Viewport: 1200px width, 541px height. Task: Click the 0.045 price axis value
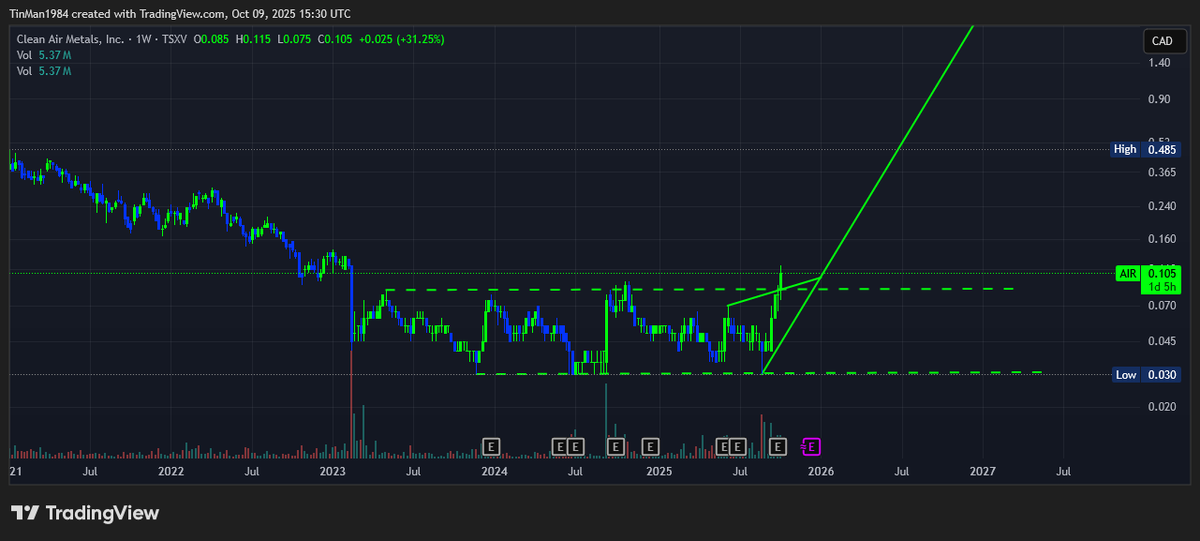[x=1162, y=341]
